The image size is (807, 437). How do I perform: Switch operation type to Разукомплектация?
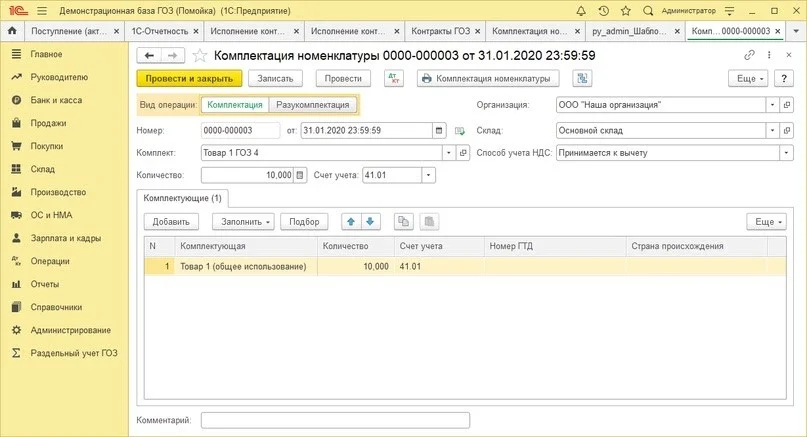coord(312,104)
